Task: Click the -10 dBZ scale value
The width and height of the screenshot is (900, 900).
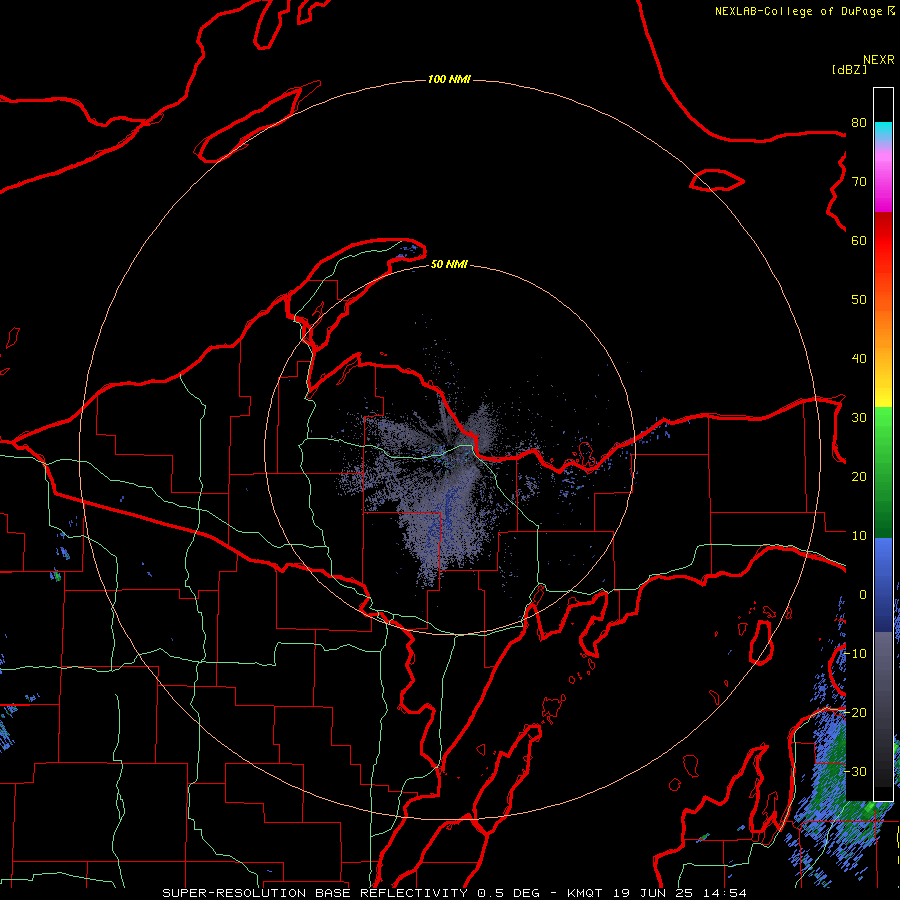Action: point(855,654)
